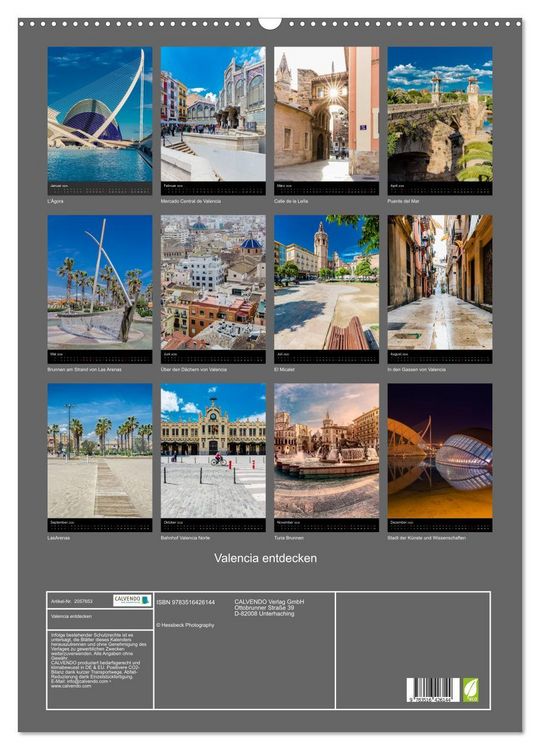The width and height of the screenshot is (540, 750).
Task: Click caption 'In den Gassen von Valencia'
Action: pyautogui.click(x=417, y=370)
